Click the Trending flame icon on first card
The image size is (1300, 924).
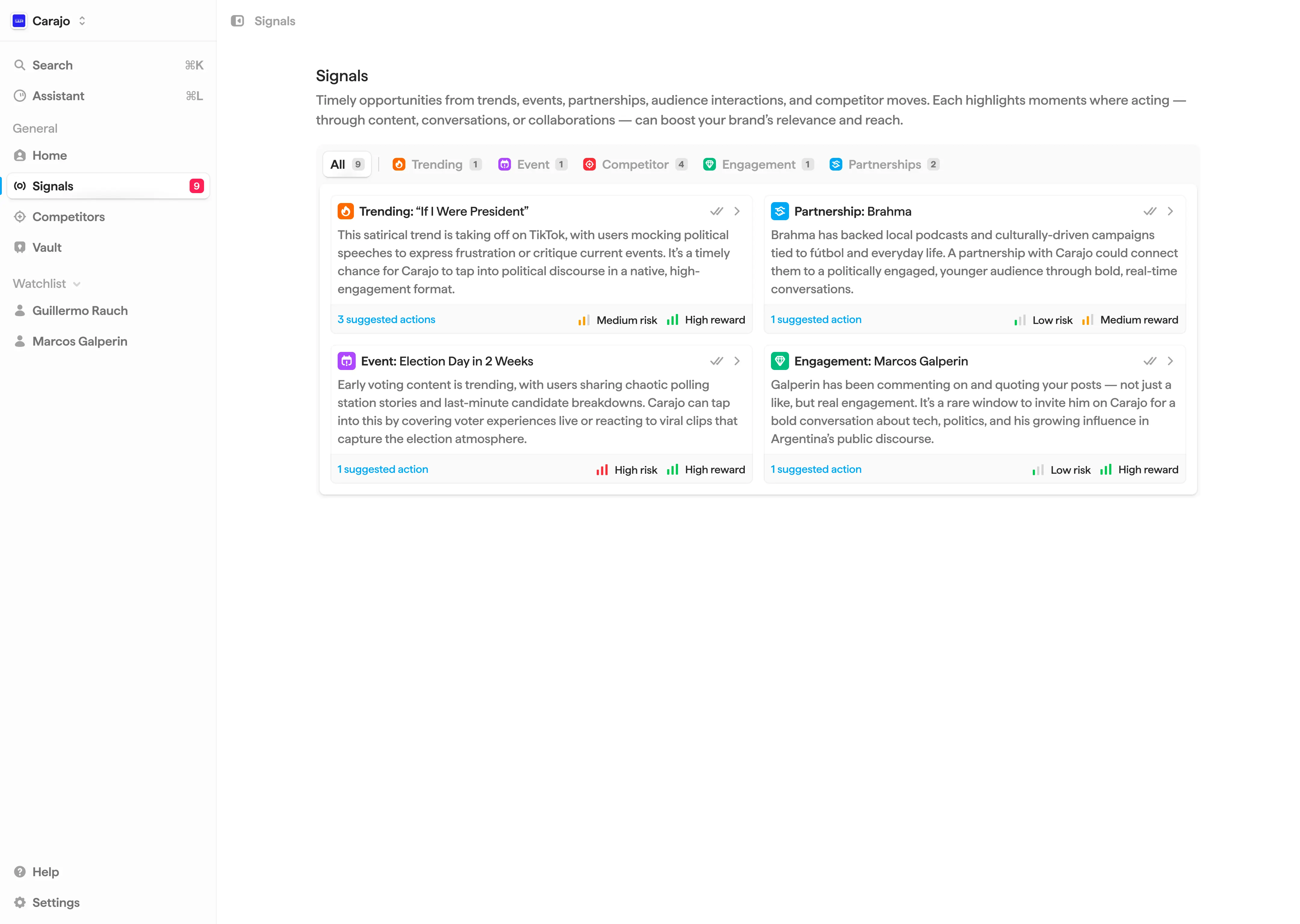[345, 211]
